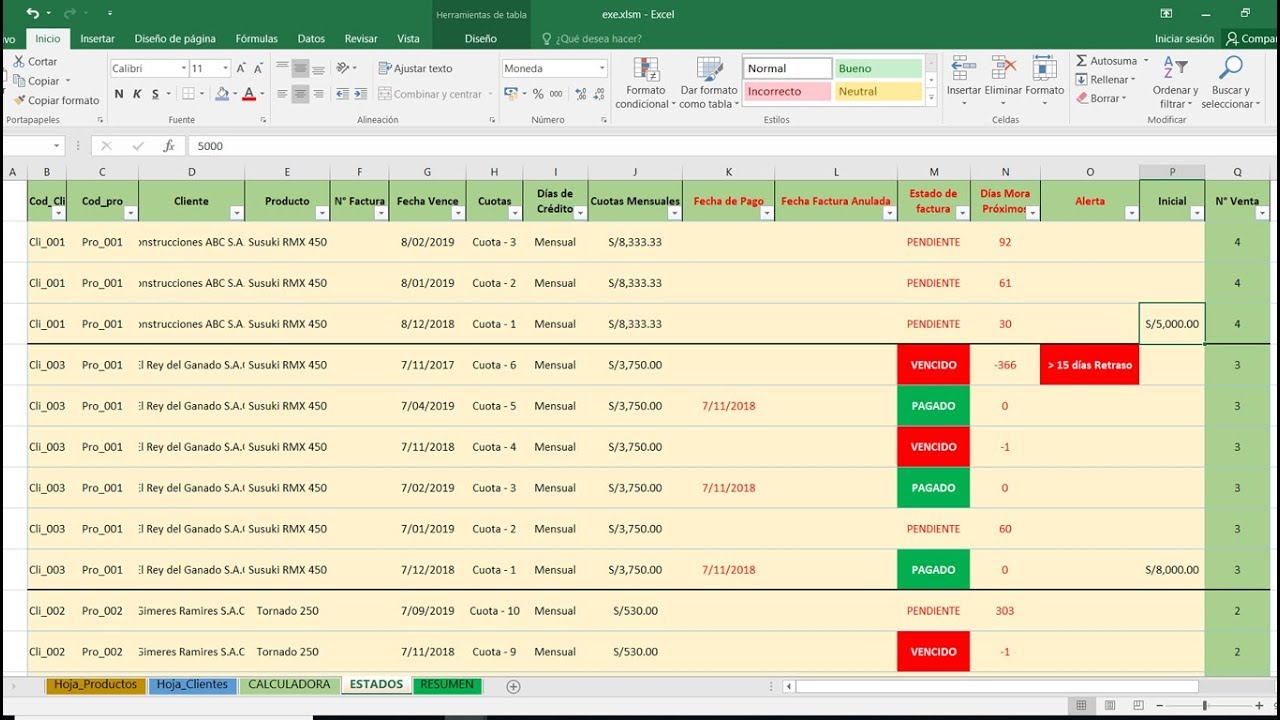
Task: Click the percent style icon
Action: click(x=538, y=94)
